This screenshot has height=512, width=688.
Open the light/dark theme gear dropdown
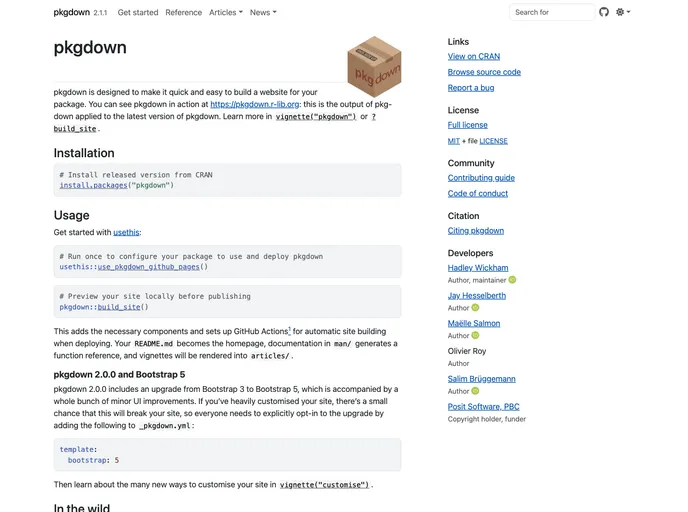tap(623, 12)
